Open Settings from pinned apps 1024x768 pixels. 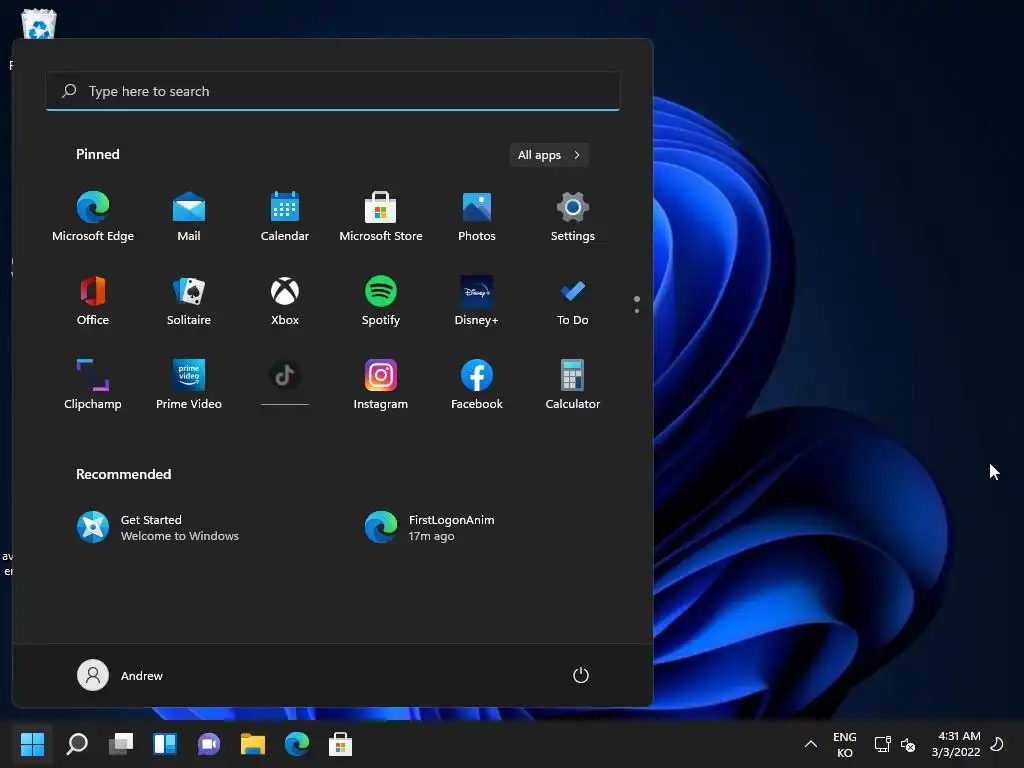tap(573, 217)
